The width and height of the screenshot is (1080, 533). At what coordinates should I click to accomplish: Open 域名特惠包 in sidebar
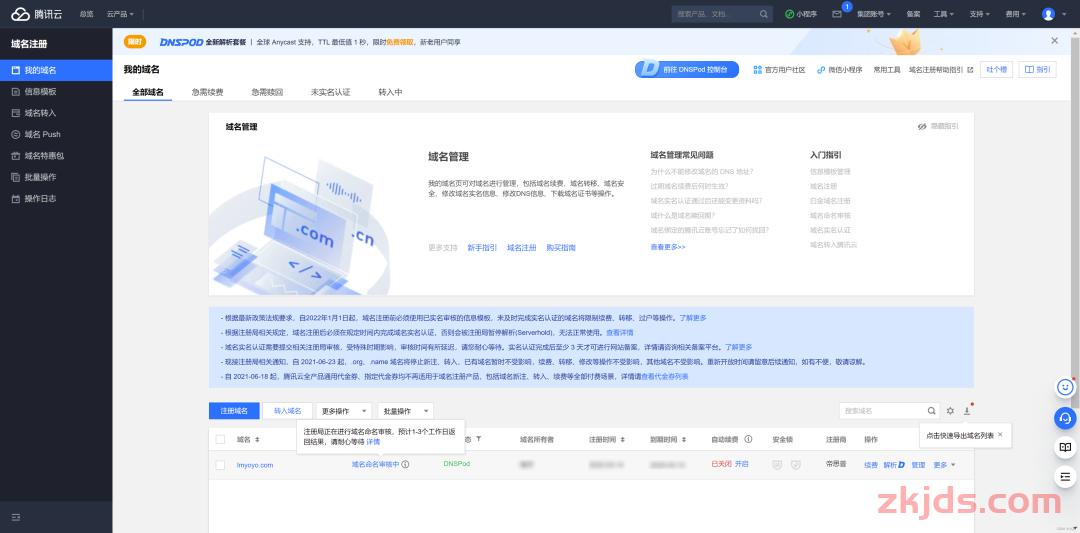(56, 156)
